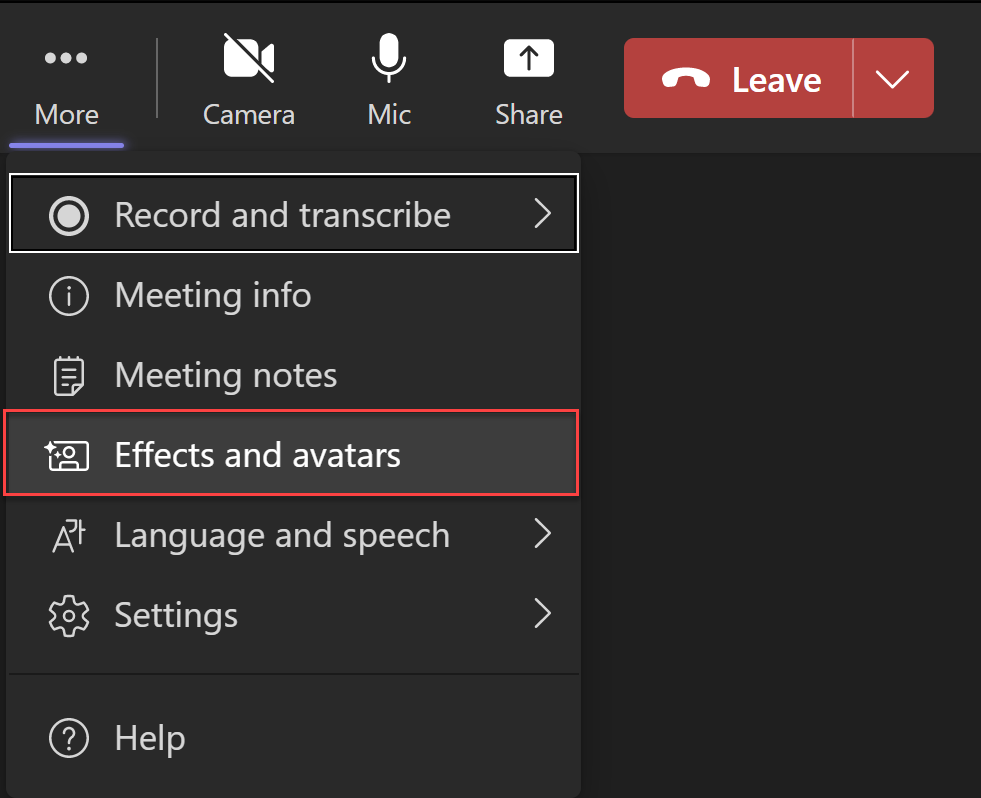This screenshot has height=798, width=981.
Task: Click the muted Camera icon
Action: pyautogui.click(x=248, y=57)
